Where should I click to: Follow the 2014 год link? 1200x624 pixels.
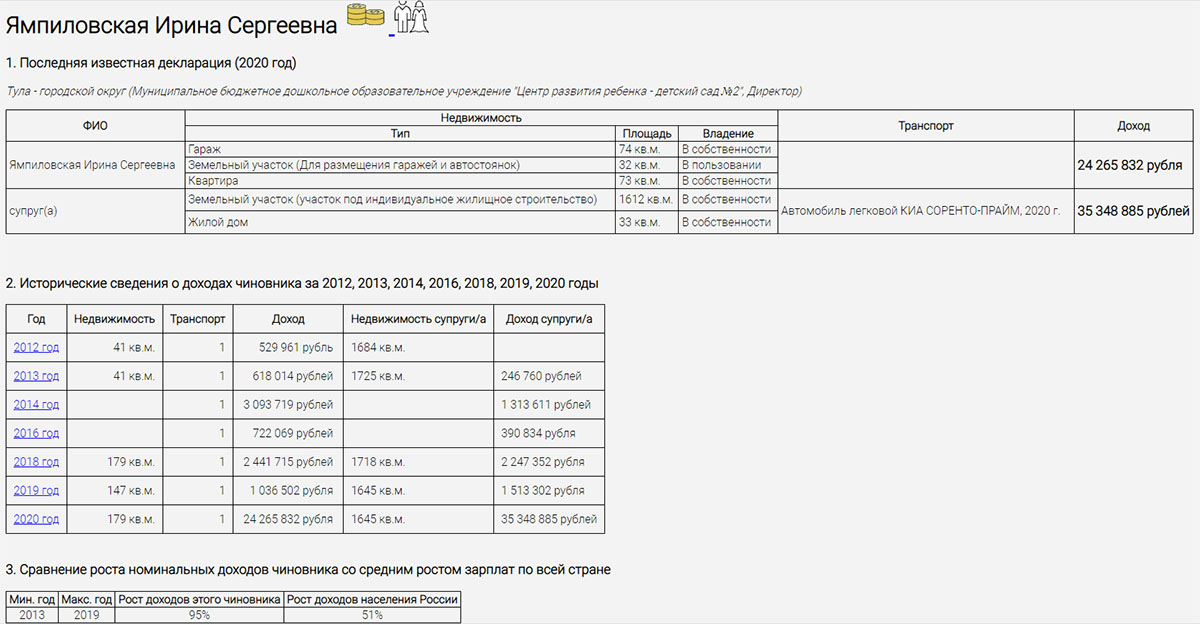36,405
